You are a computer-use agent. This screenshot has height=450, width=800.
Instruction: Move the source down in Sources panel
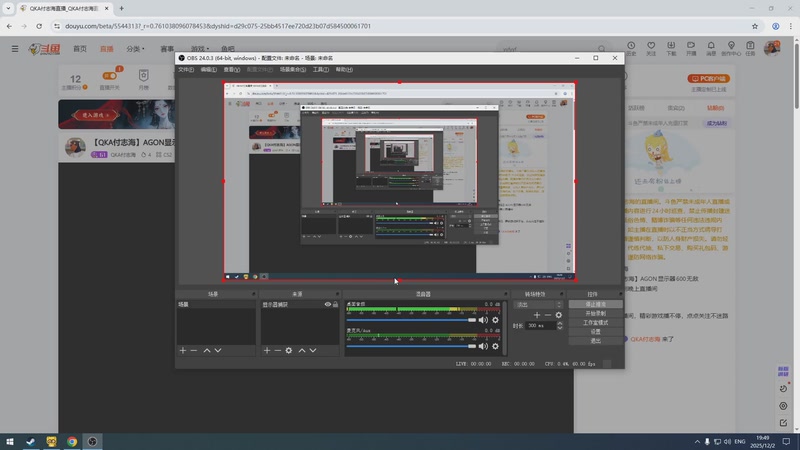coord(313,351)
